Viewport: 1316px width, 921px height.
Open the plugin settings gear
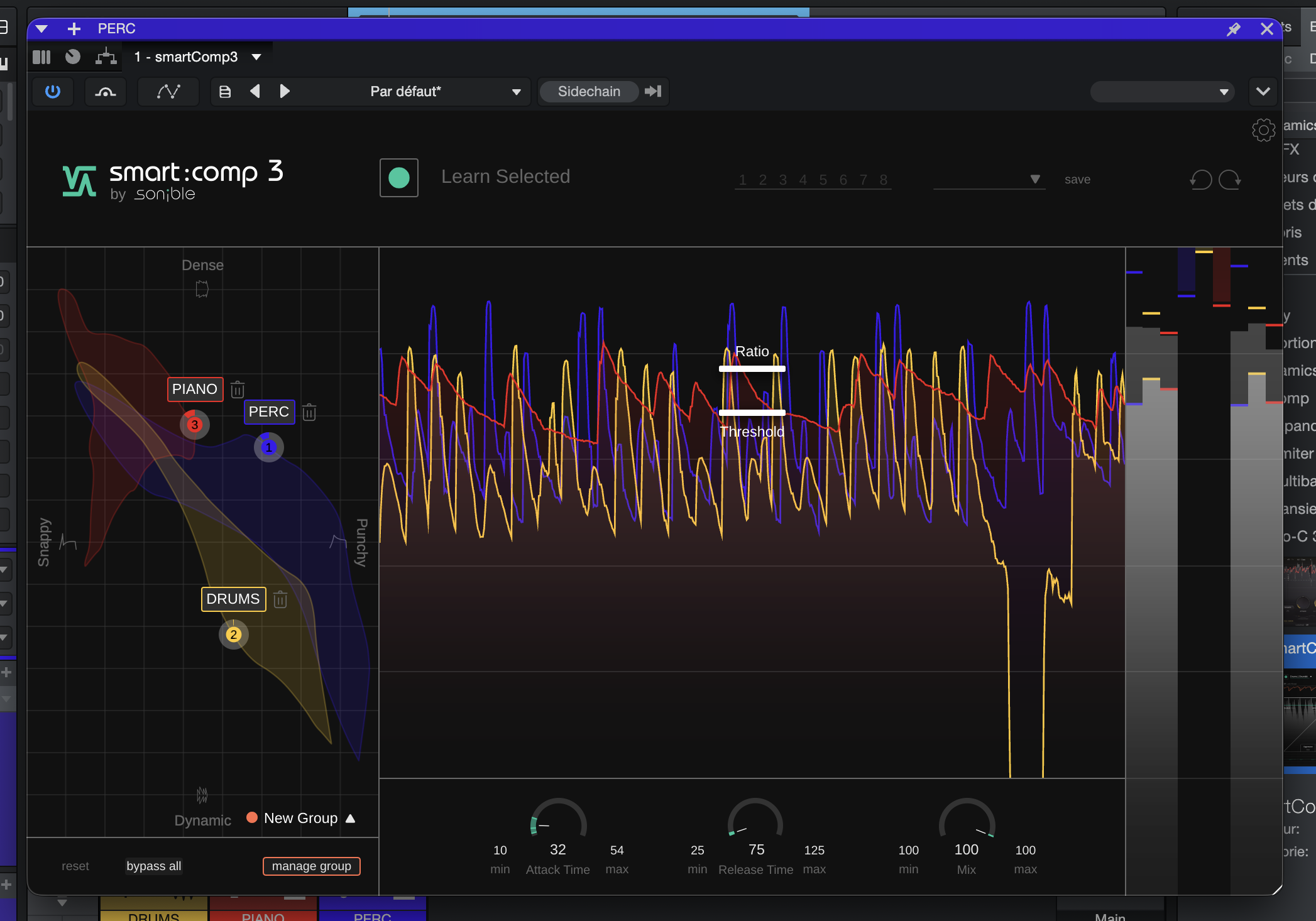pyautogui.click(x=1263, y=130)
